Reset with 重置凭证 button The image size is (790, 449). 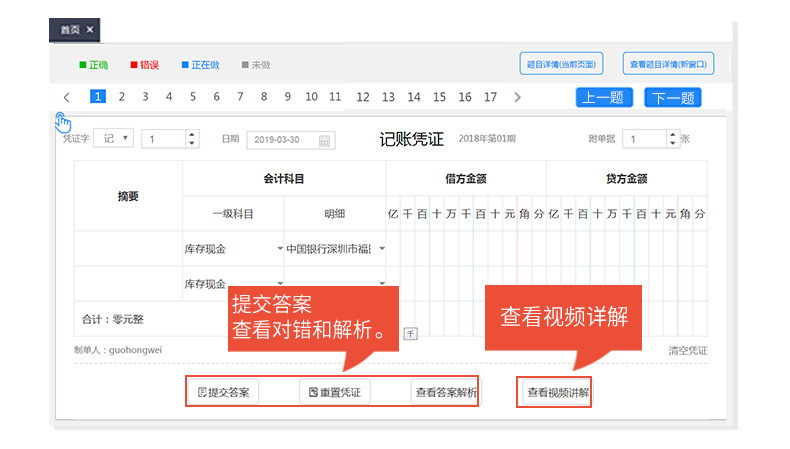[335, 392]
